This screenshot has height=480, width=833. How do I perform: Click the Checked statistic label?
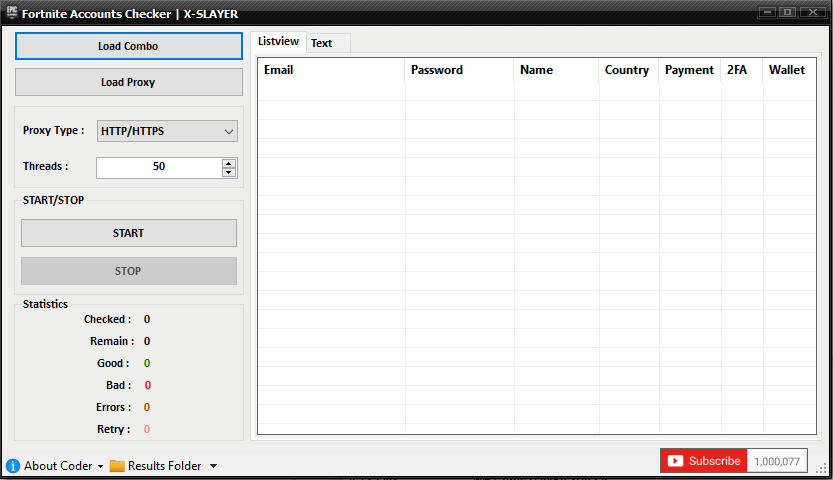pos(107,319)
